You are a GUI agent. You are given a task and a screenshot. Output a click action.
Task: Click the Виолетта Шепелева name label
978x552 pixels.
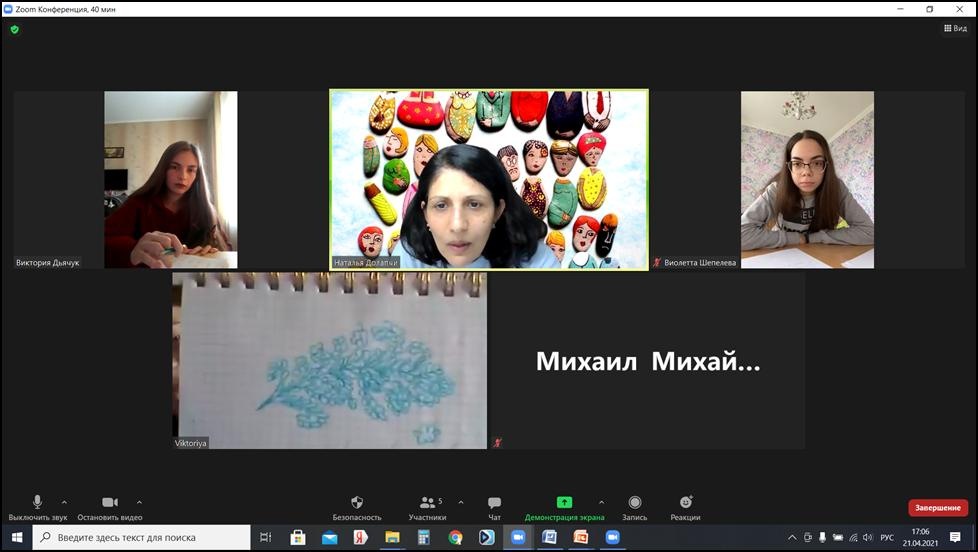click(700, 263)
